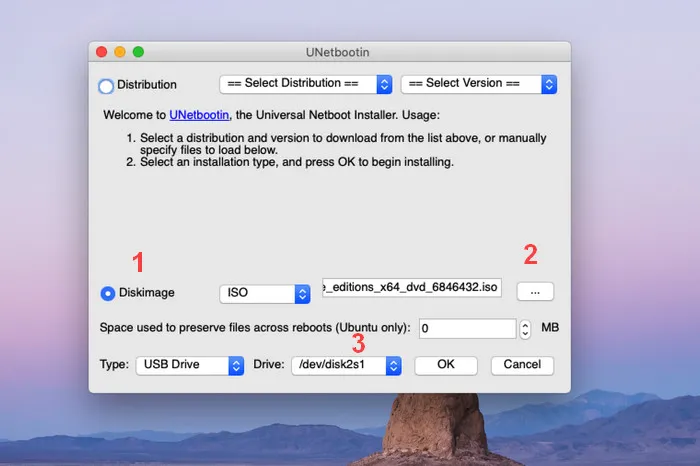
Task: Open the ISO disk image type dropdown
Action: 265,293
